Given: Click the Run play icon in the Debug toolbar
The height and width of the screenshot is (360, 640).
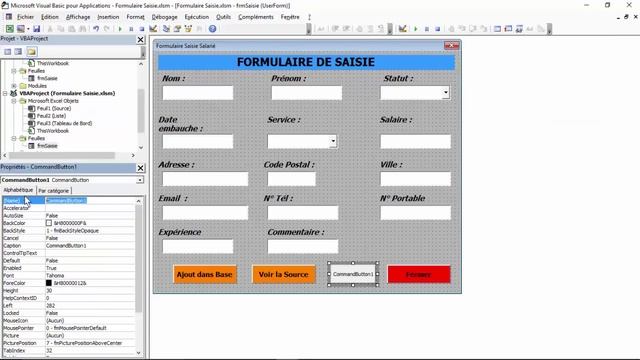Looking at the screenshot, I should (416, 29).
